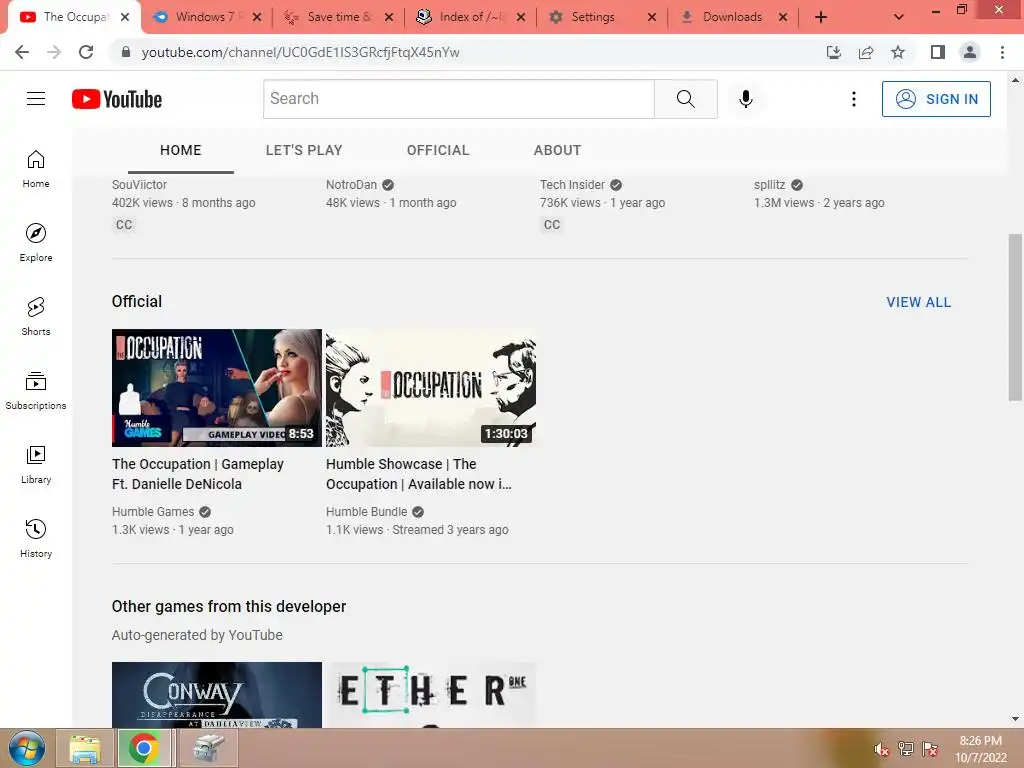
Task: Click the address bar URL
Action: 300,52
